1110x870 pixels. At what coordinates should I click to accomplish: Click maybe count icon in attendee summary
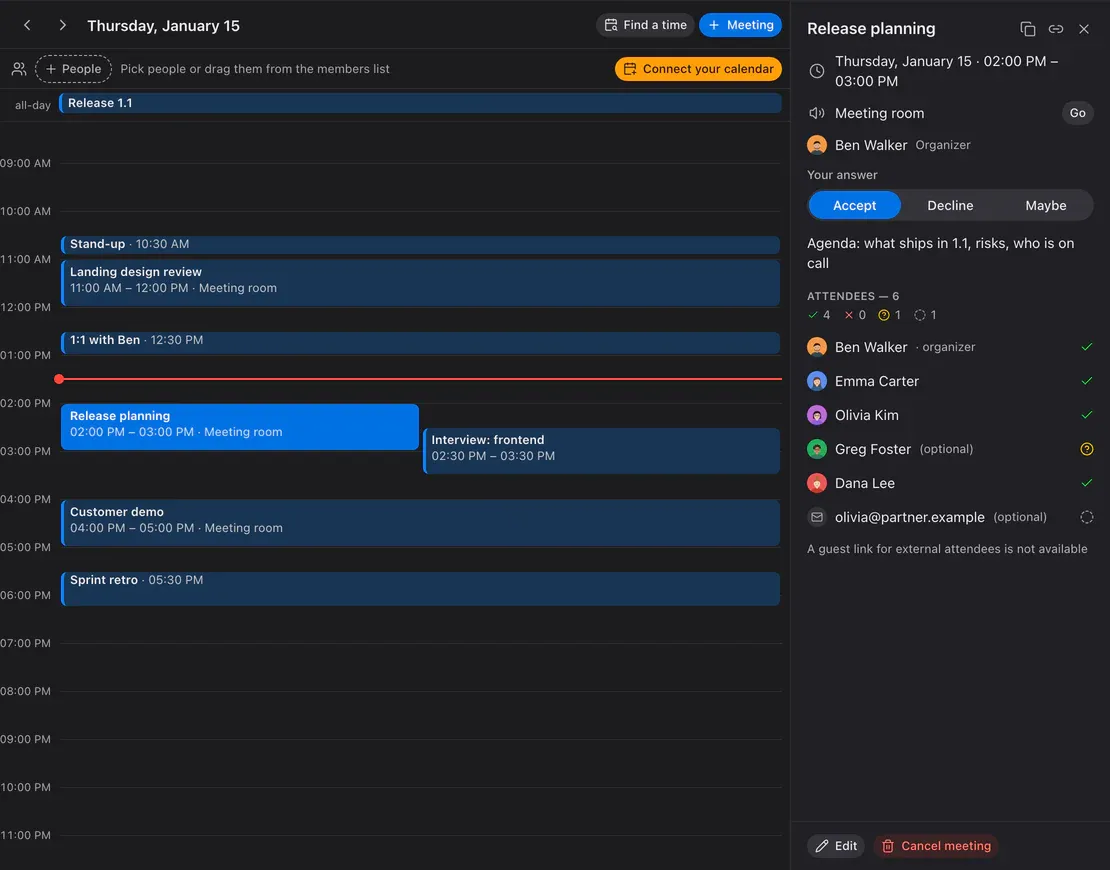pyautogui.click(x=883, y=315)
